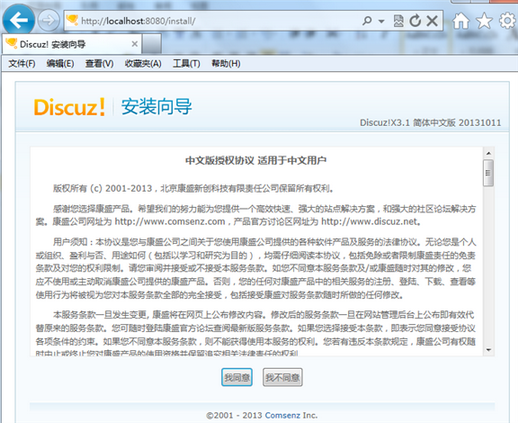
Task: Open the 工具(T) menu
Action: [x=186, y=63]
